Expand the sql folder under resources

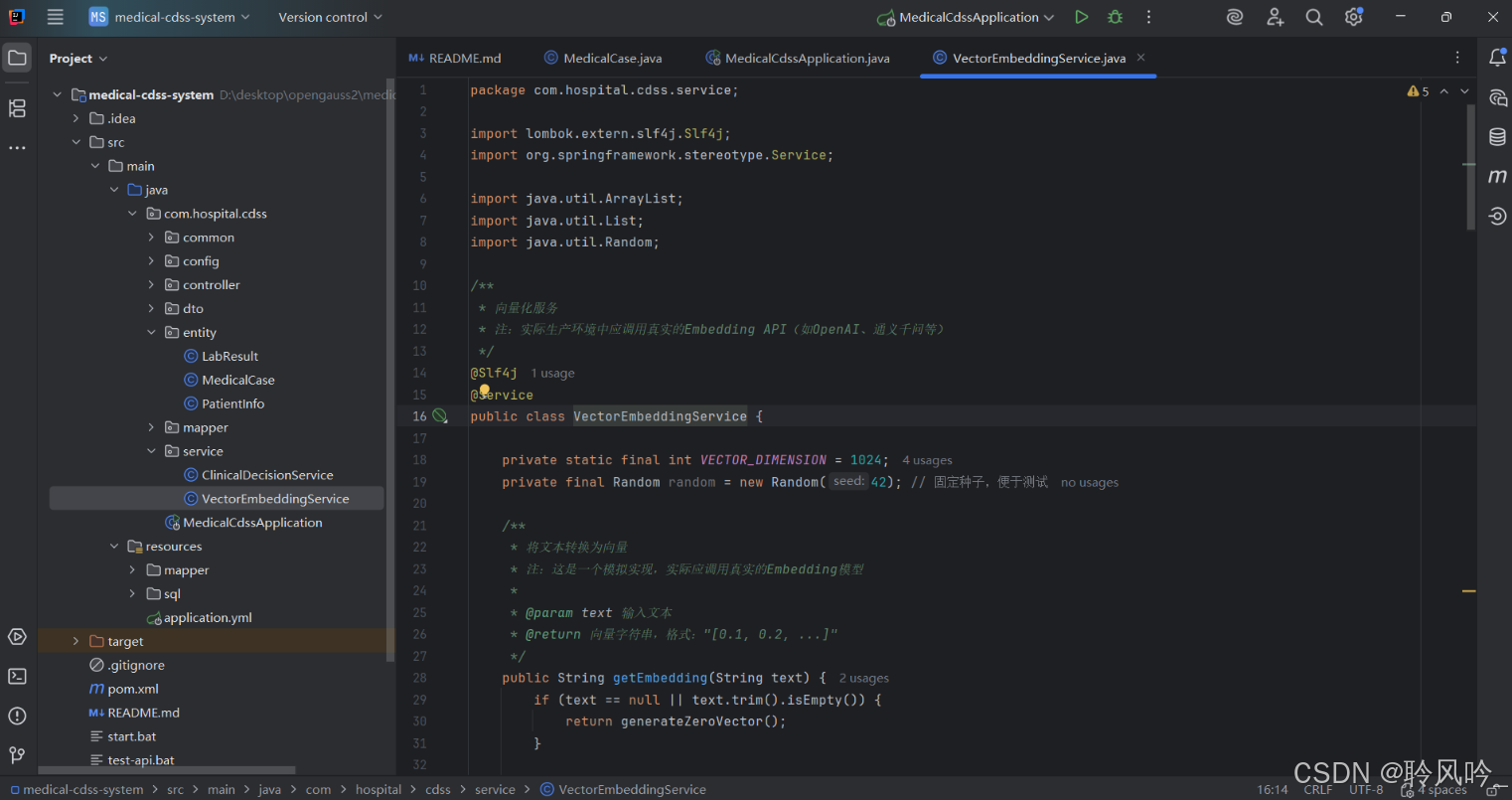pyautogui.click(x=132, y=594)
